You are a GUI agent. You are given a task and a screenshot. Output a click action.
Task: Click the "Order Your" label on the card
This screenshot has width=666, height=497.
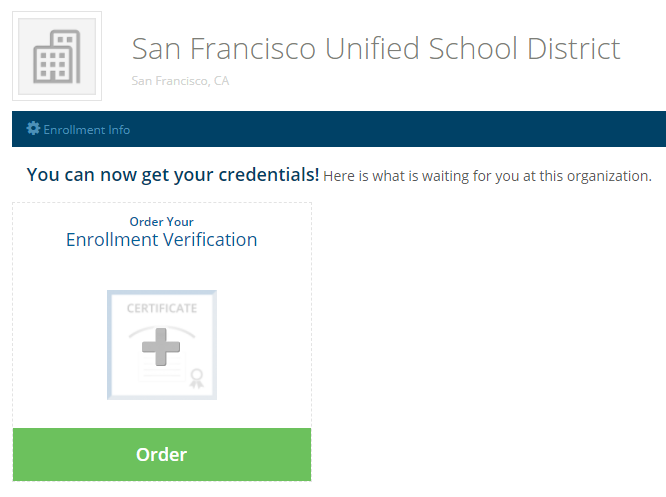pos(161,222)
